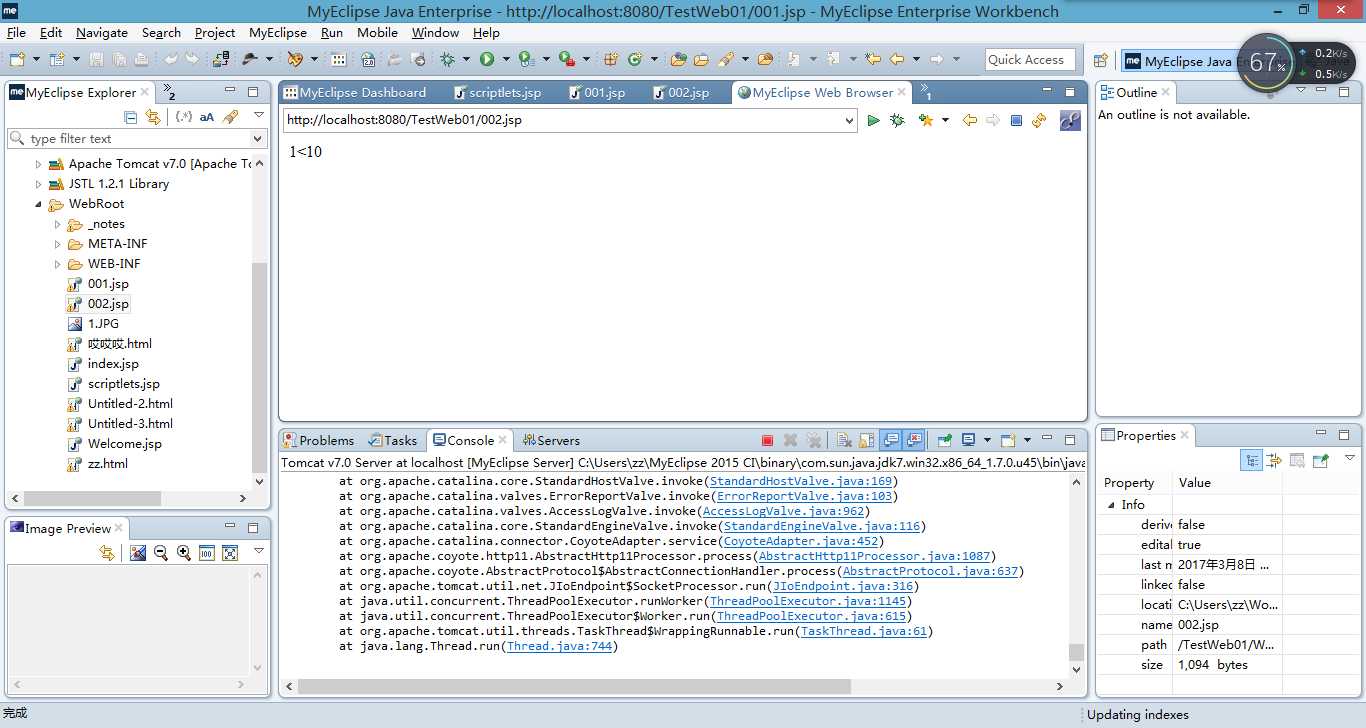This screenshot has width=1366, height=728.
Task: Click the browser debug bug icon
Action: (897, 120)
